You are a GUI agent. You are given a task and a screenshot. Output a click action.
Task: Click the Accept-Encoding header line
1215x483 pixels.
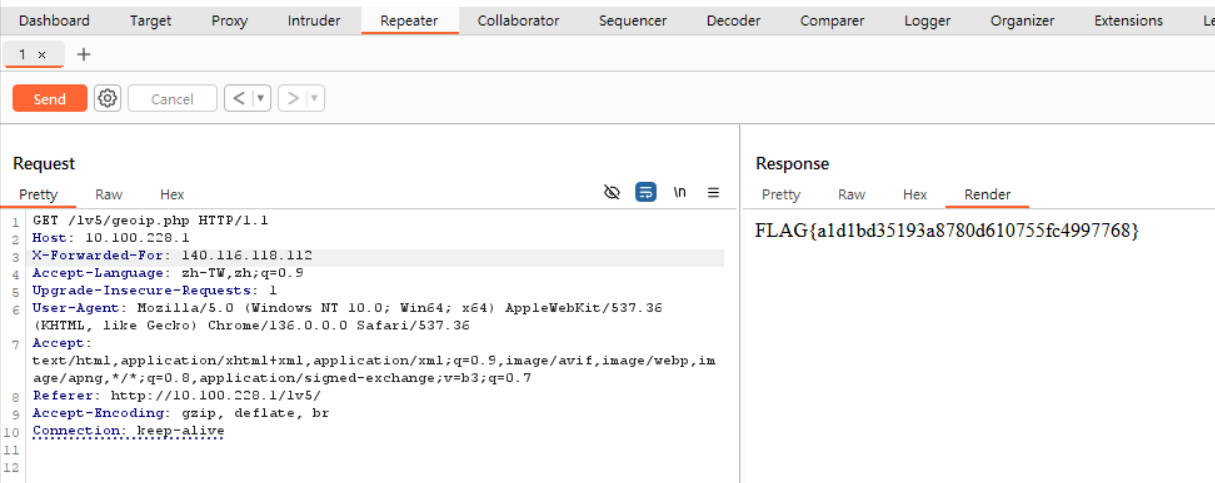[181, 413]
